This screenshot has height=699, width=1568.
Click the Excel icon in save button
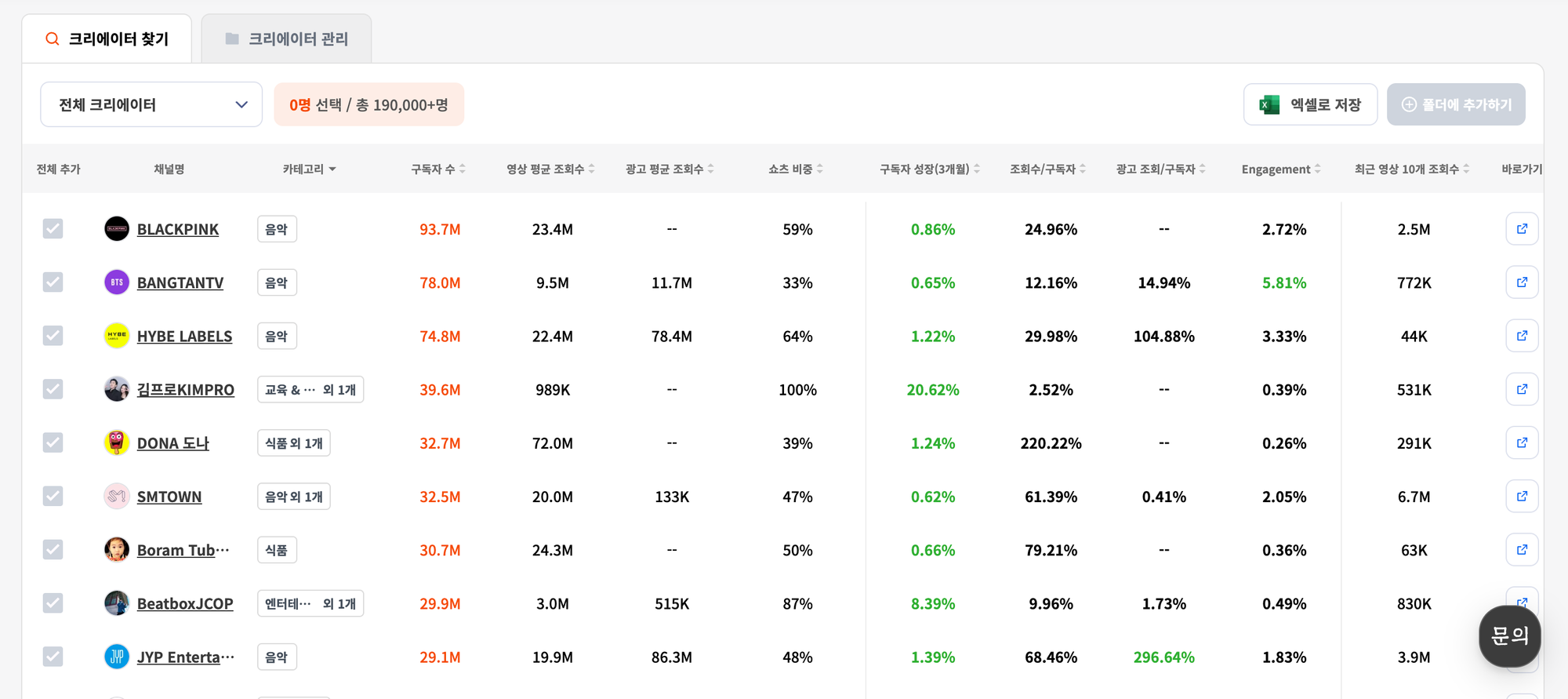(x=1269, y=104)
